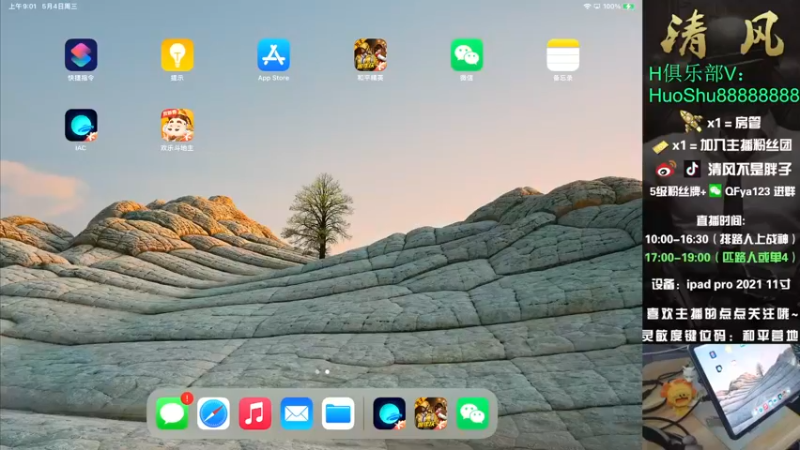800x450 pixels.
Task: Switch to the first home screen page dot
Action: [317, 371]
